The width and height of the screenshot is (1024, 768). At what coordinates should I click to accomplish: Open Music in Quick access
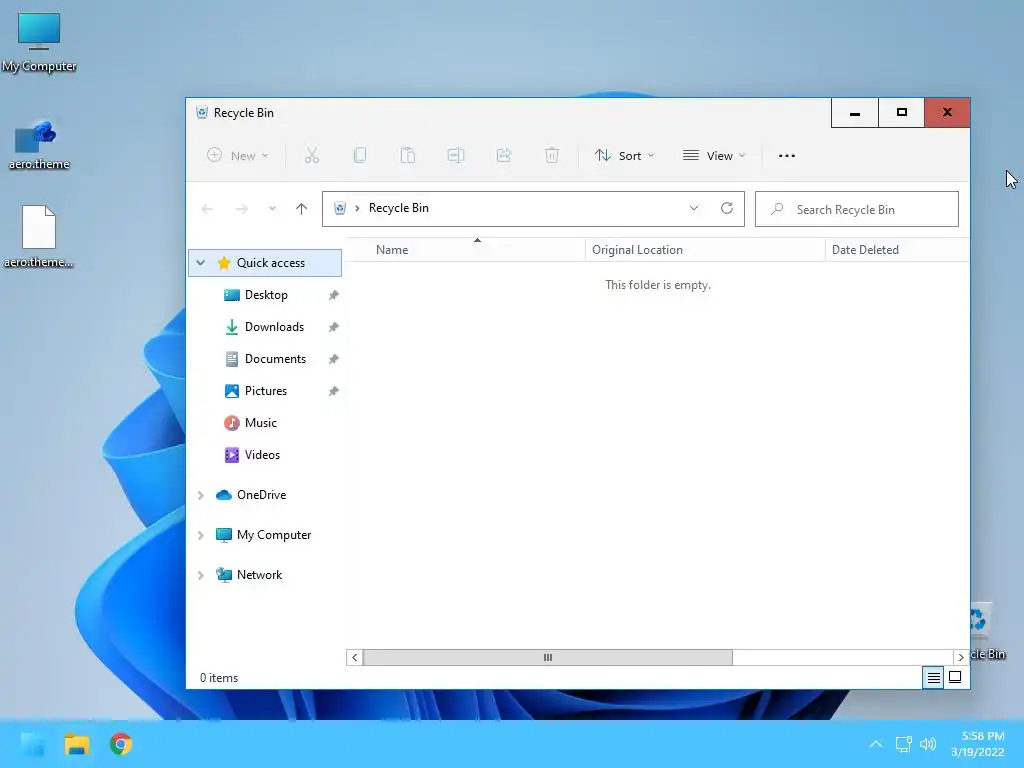pyautogui.click(x=261, y=423)
